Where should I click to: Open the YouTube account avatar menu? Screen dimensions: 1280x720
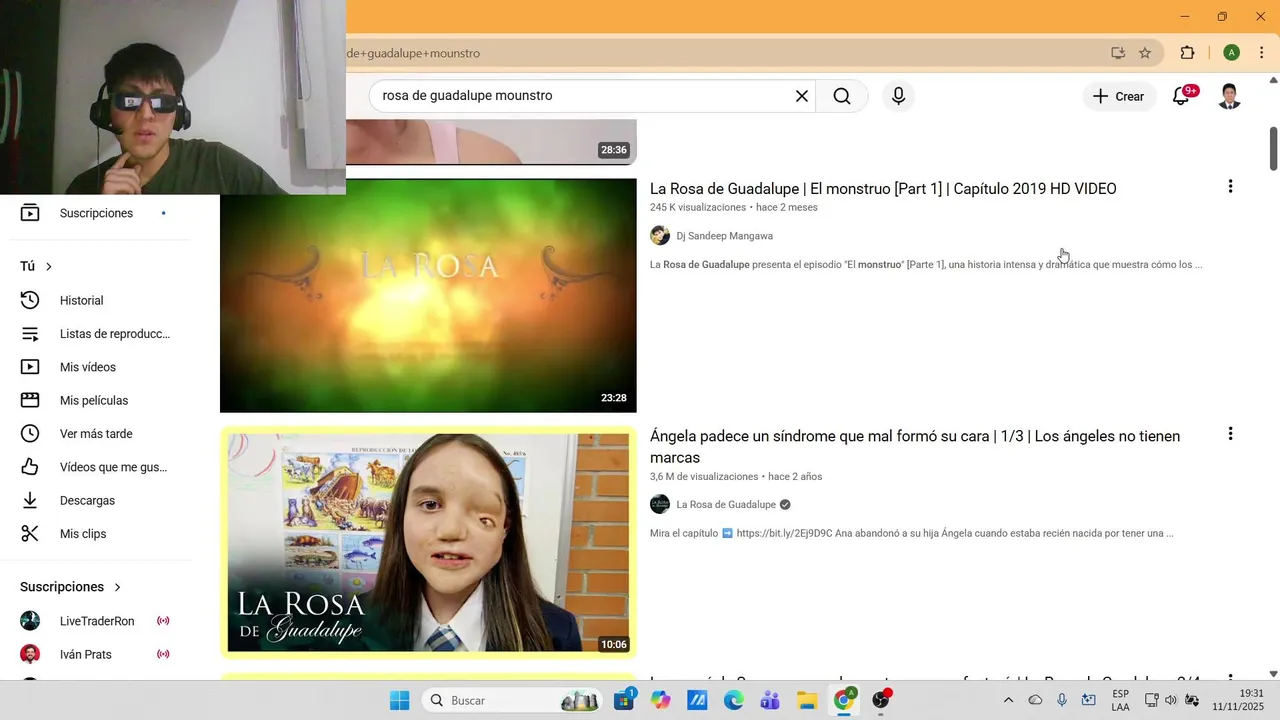coord(1230,96)
